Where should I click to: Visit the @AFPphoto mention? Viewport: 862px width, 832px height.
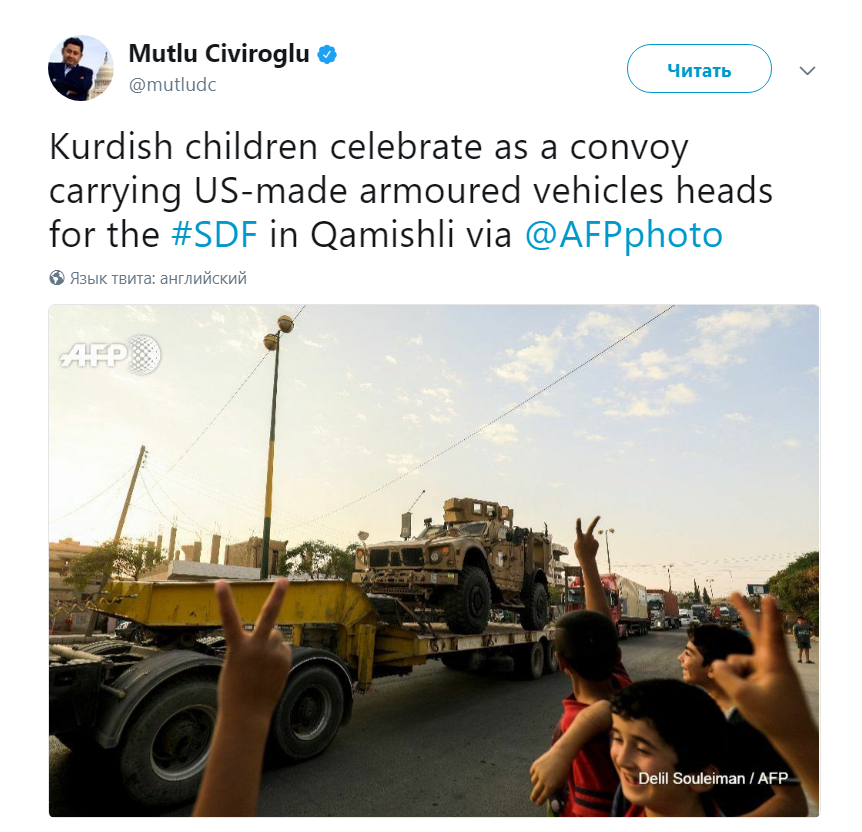click(x=623, y=235)
